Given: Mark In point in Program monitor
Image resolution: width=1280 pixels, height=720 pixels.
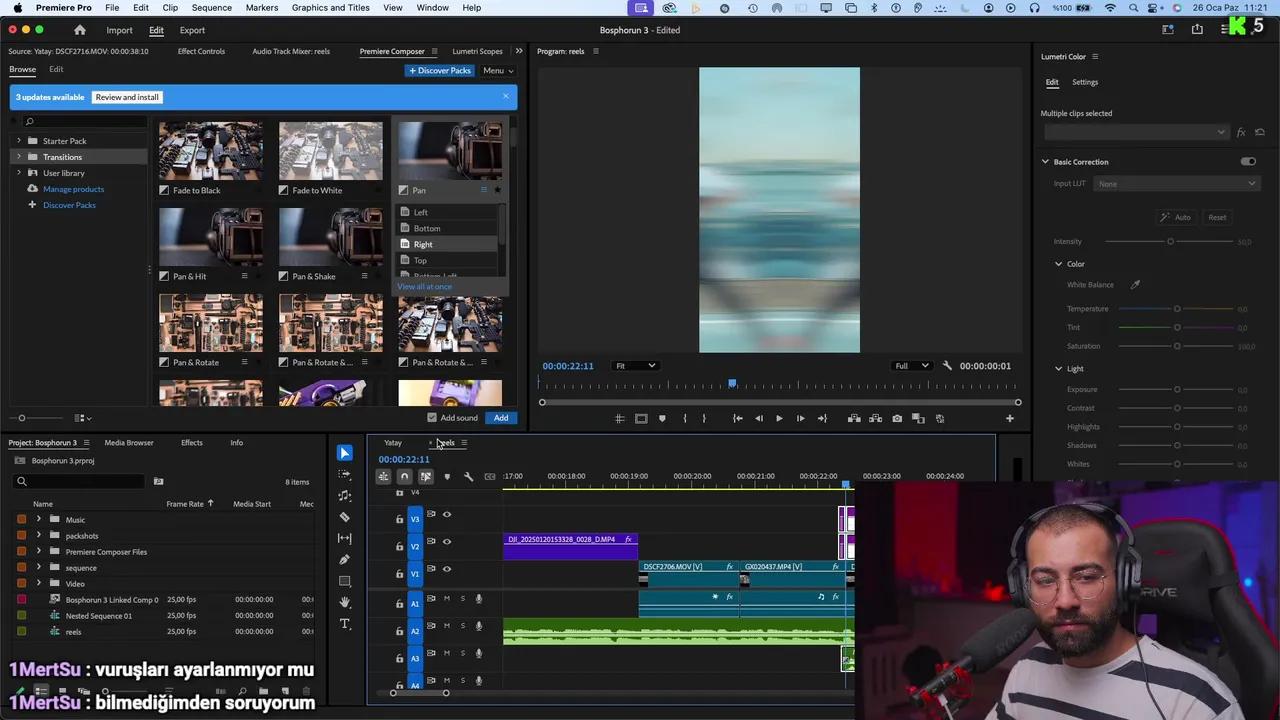Looking at the screenshot, I should coord(684,419).
